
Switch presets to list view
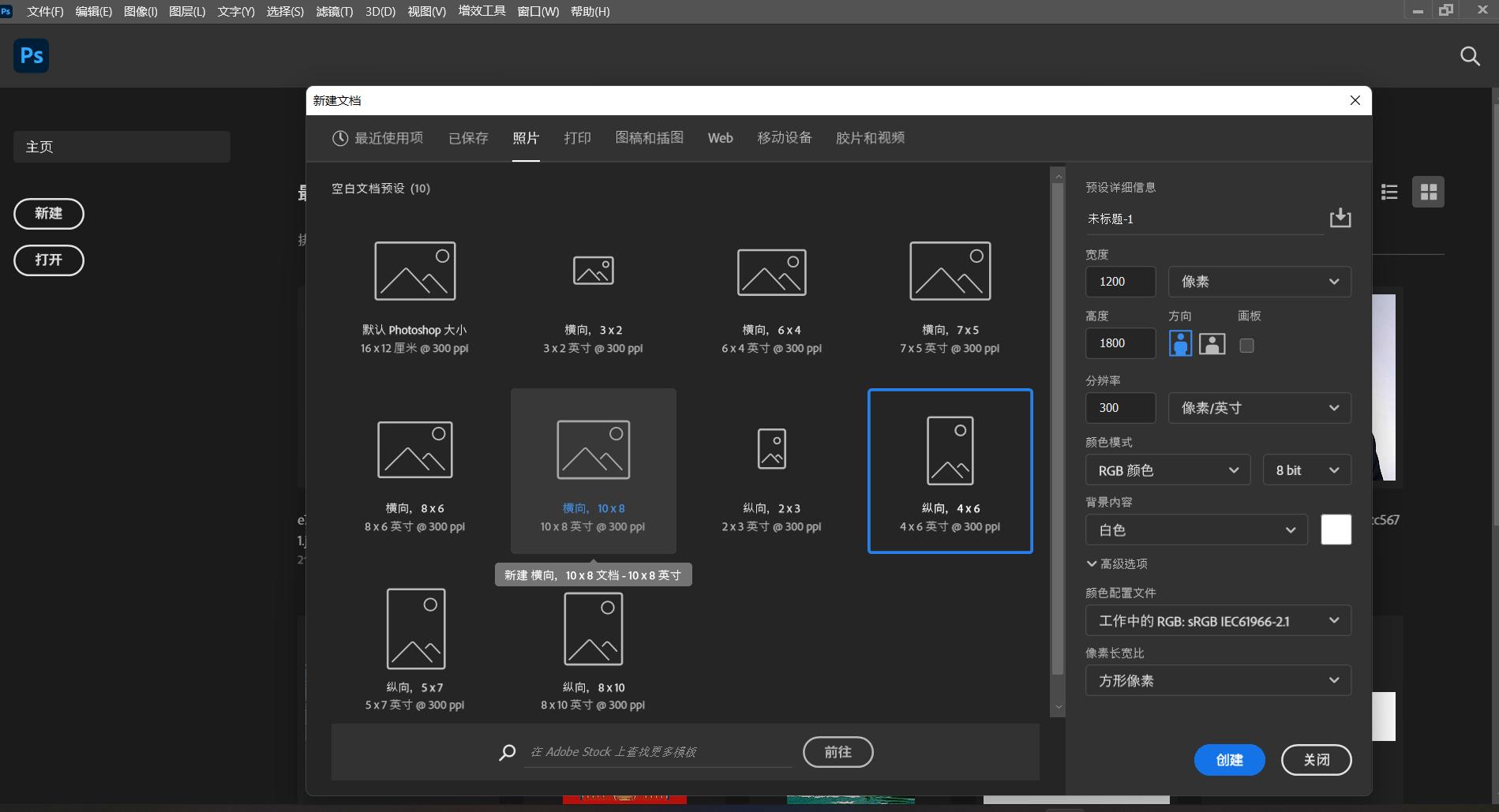click(1389, 191)
